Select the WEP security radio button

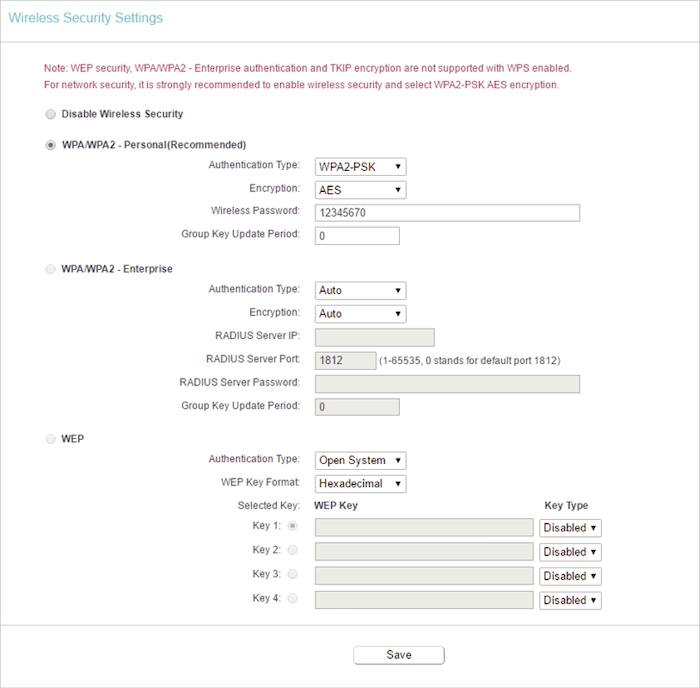click(x=51, y=439)
